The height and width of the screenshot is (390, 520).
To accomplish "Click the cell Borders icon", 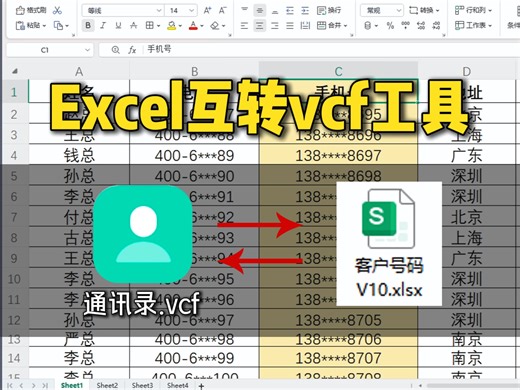I will pyautogui.click(x=150, y=25).
